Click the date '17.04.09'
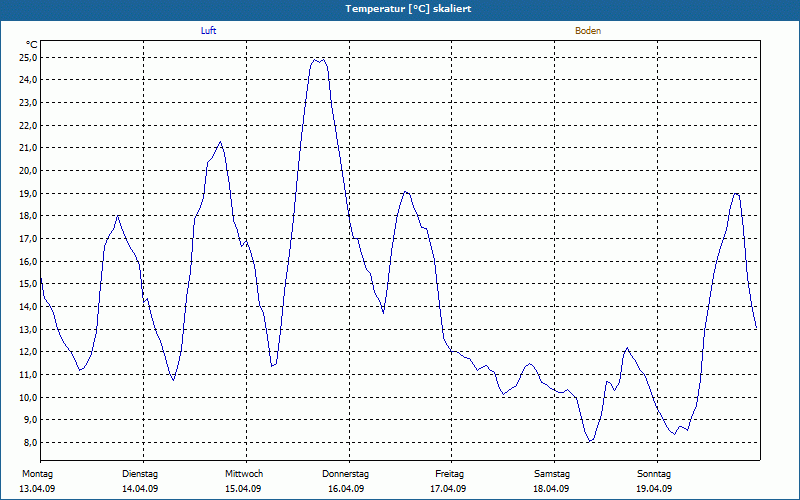The height and width of the screenshot is (500, 800). (x=448, y=489)
